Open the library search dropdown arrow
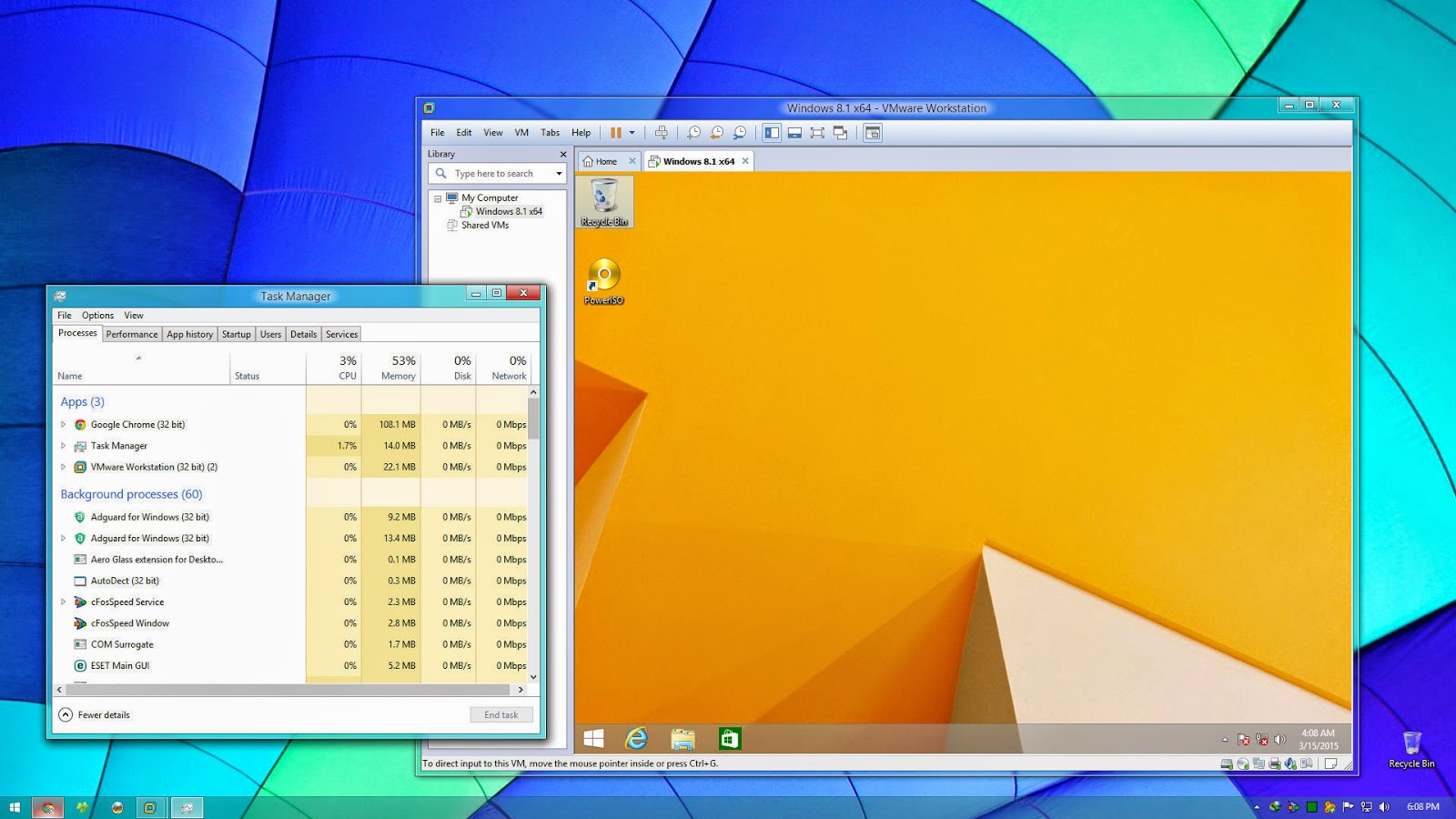The height and width of the screenshot is (819, 1456). pos(559,174)
